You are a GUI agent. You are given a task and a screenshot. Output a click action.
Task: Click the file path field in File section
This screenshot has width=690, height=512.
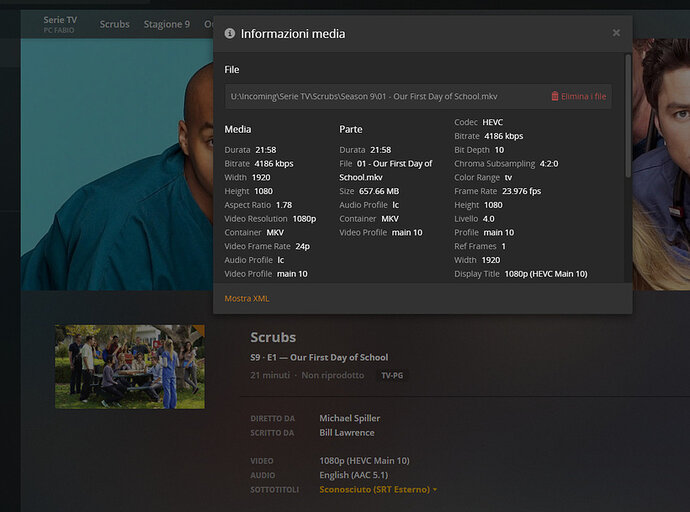418,96
